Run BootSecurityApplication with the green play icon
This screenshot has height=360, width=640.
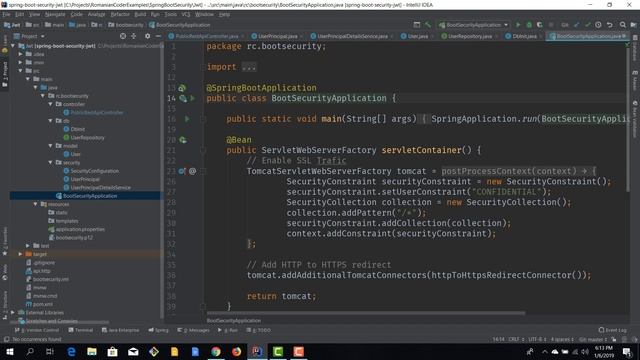pos(518,25)
